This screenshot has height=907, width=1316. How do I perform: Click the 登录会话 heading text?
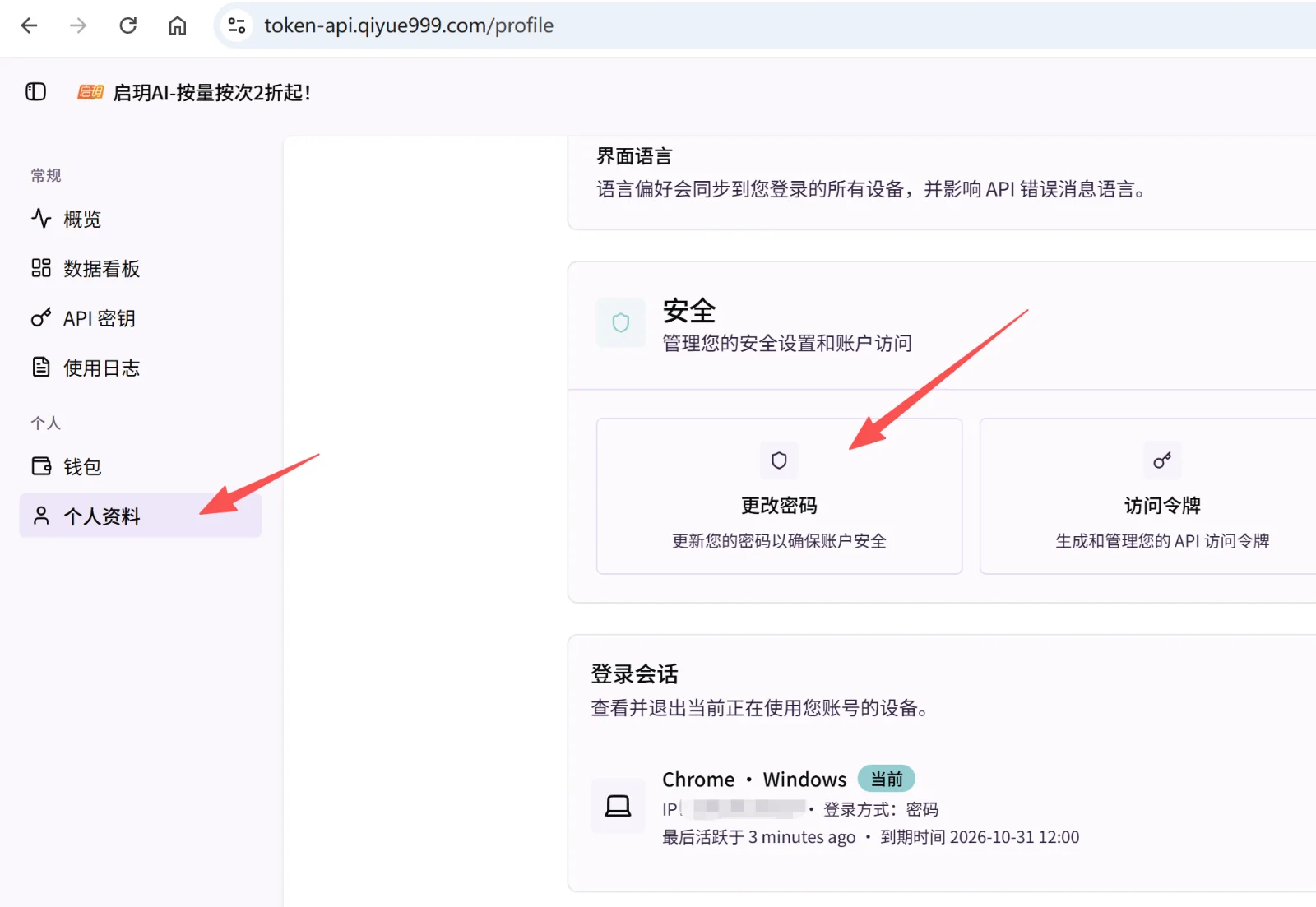[x=634, y=674]
